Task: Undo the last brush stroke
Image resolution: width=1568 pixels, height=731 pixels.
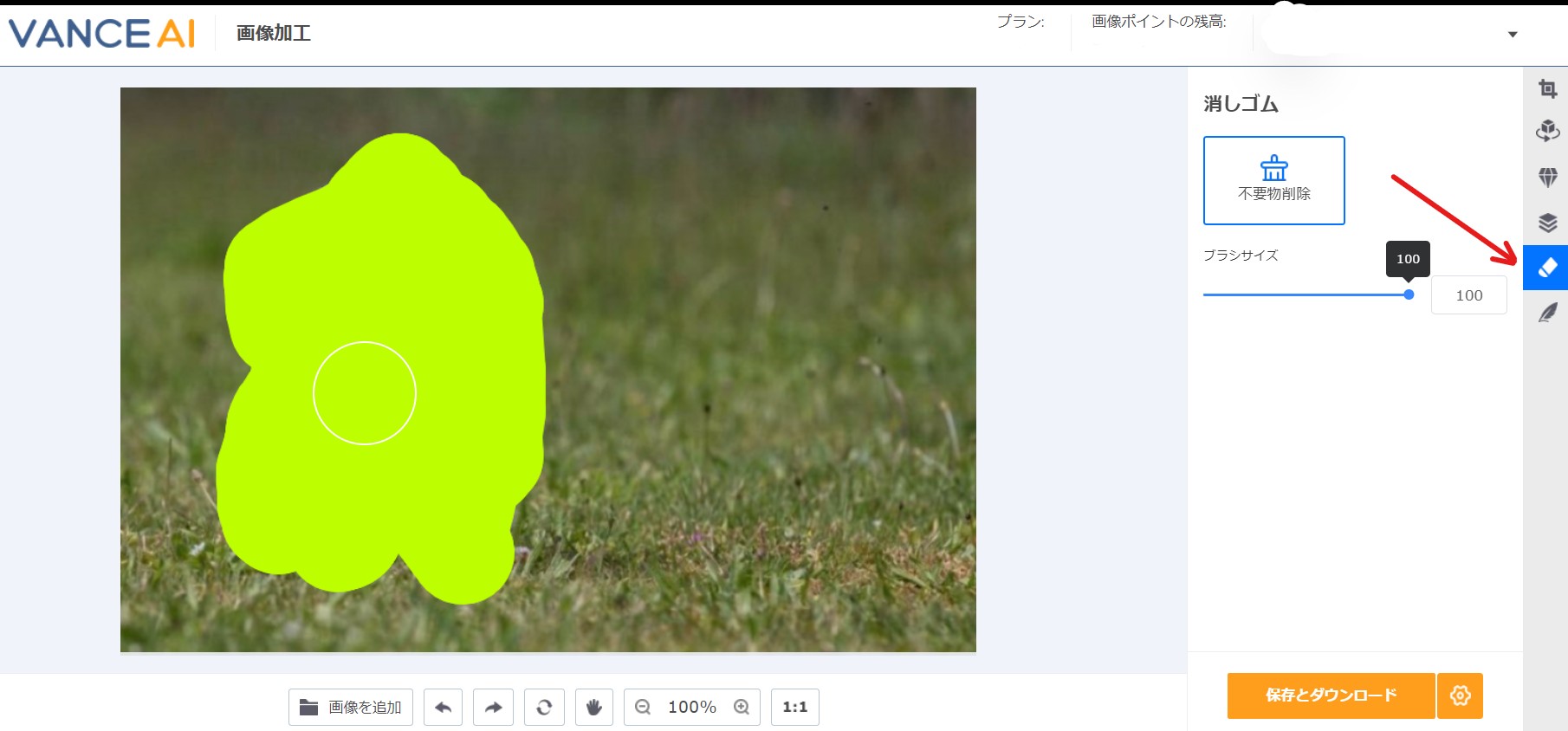Action: 443,708
